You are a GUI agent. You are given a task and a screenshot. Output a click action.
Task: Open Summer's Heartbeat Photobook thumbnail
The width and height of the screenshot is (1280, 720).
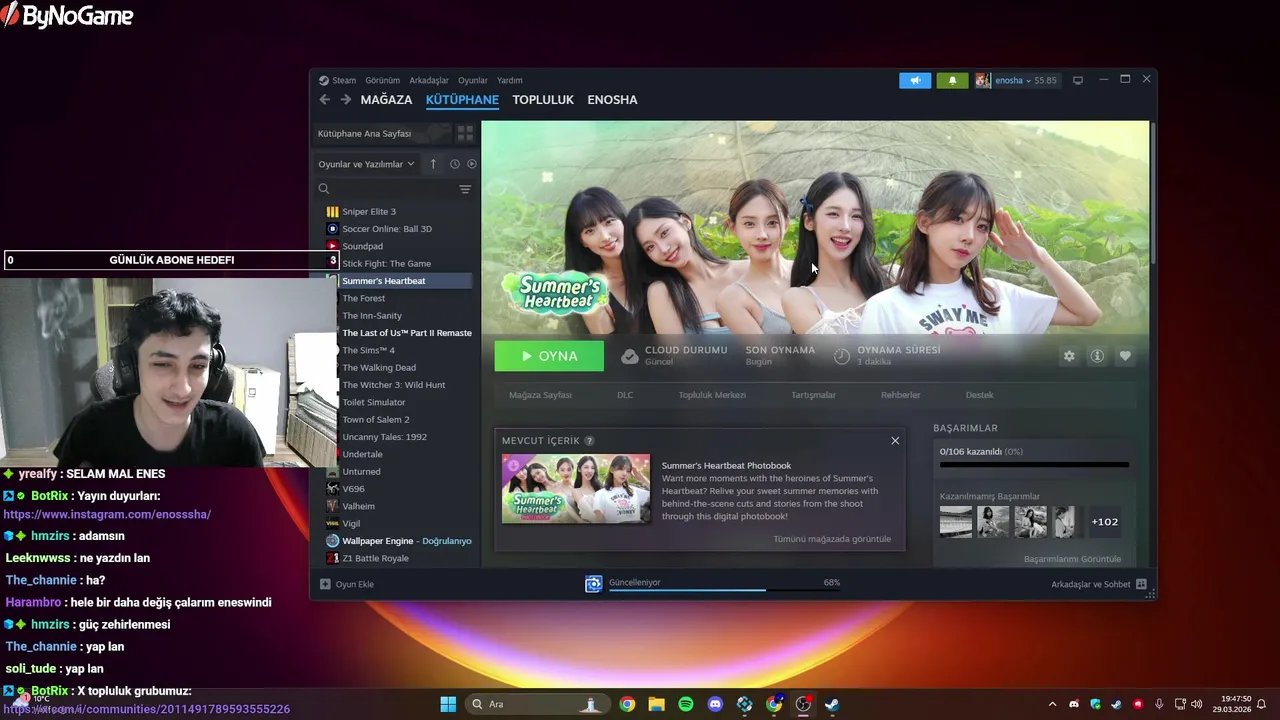click(576, 489)
